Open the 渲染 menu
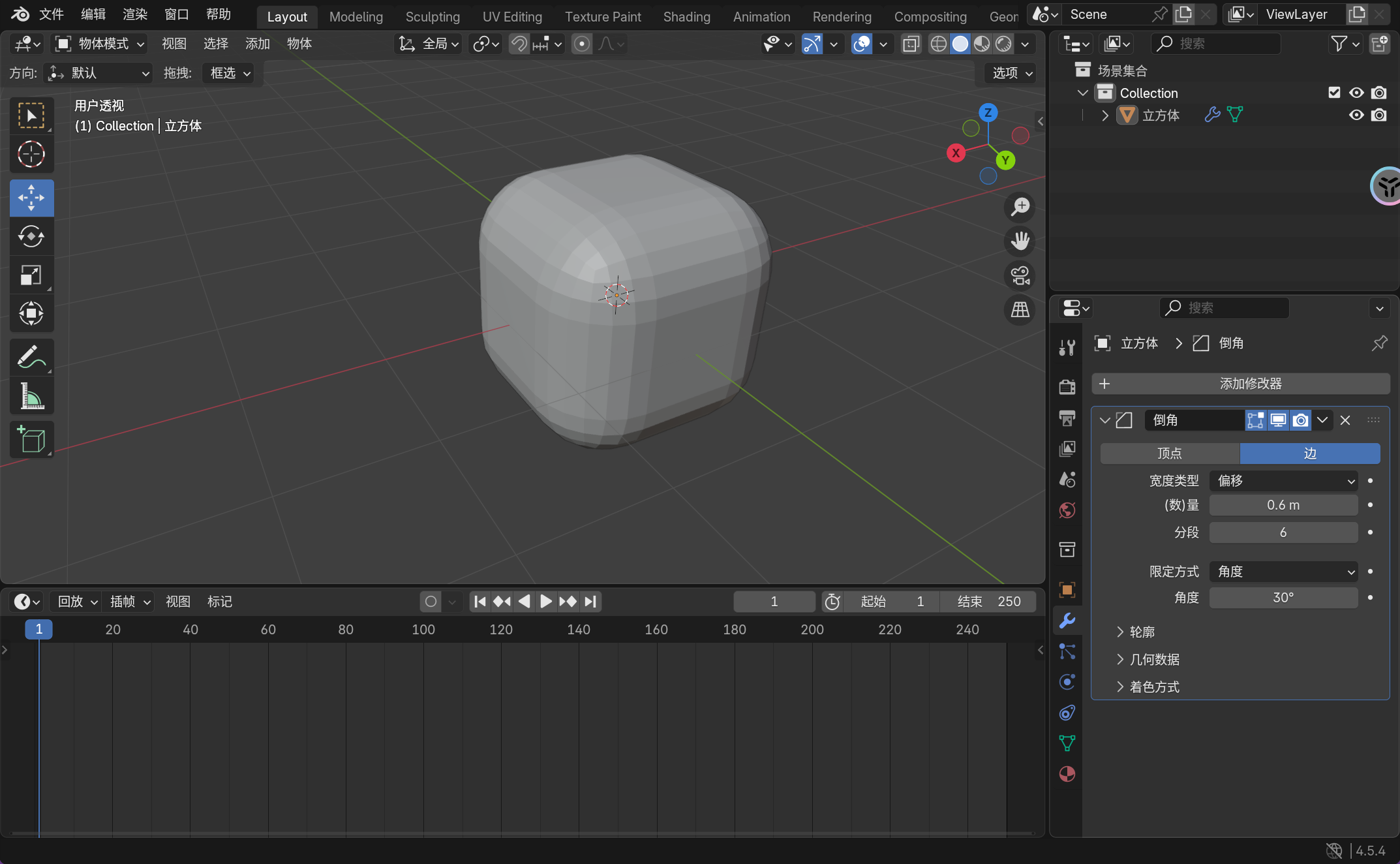The height and width of the screenshot is (864, 1400). point(134,14)
